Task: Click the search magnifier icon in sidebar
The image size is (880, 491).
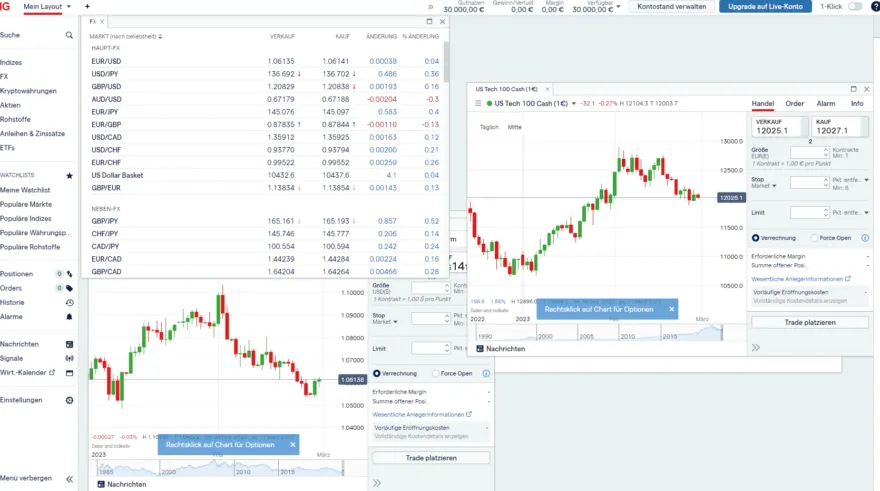Action: [69, 35]
